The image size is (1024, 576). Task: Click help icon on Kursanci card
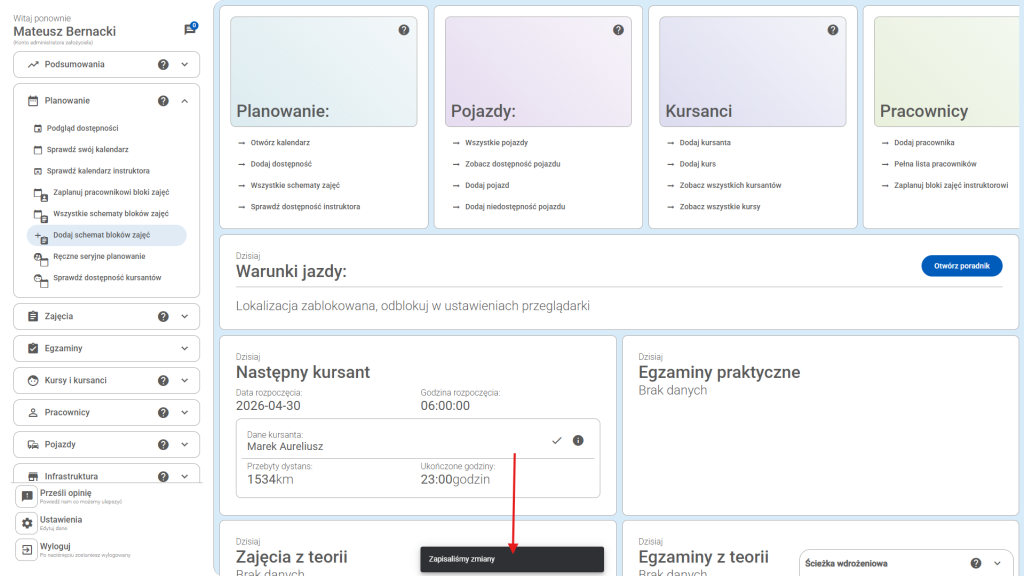[x=833, y=30]
